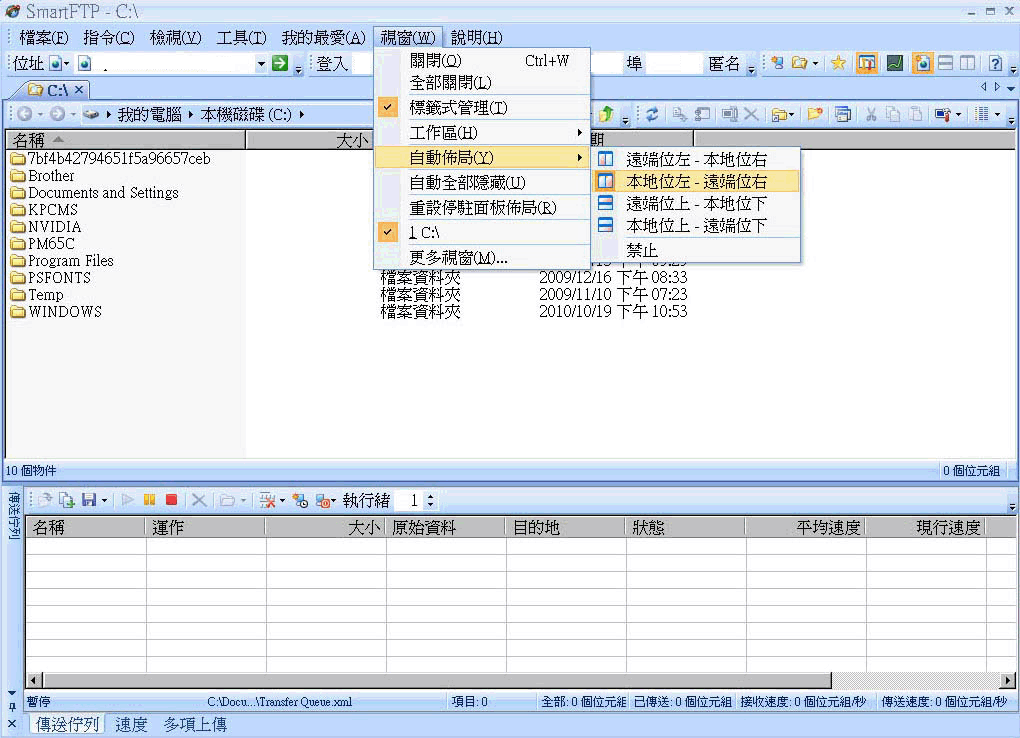
Task: Click the start (play) transfer queue icon
Action: 128,500
